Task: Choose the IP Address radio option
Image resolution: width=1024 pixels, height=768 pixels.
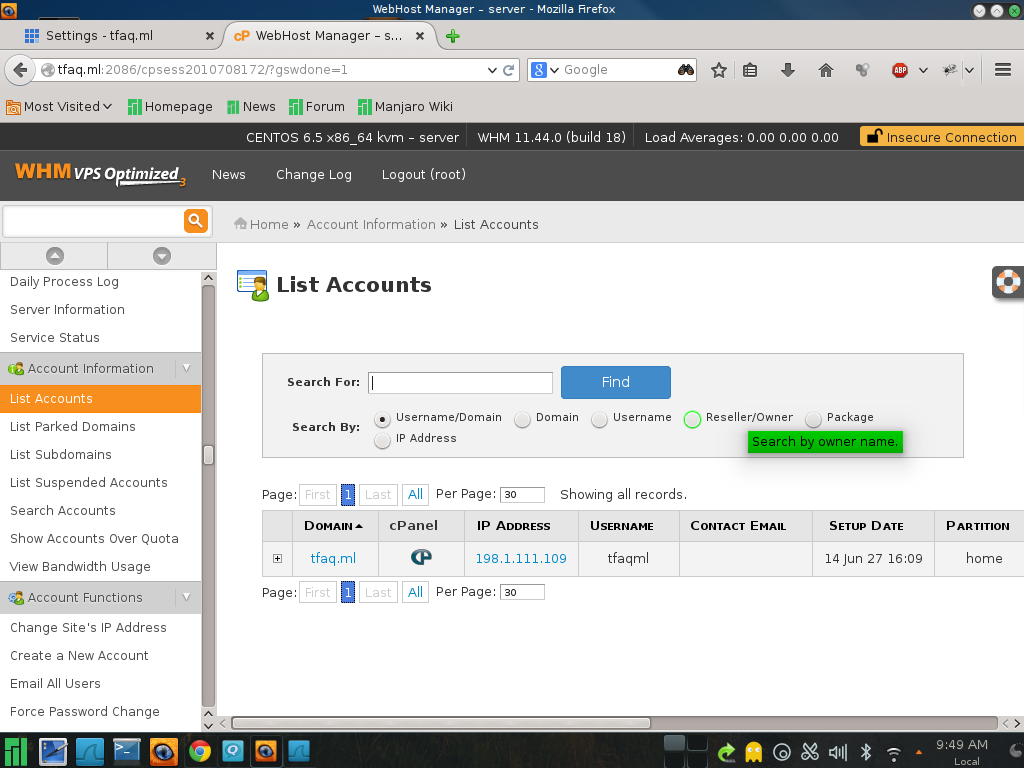Action: (382, 440)
